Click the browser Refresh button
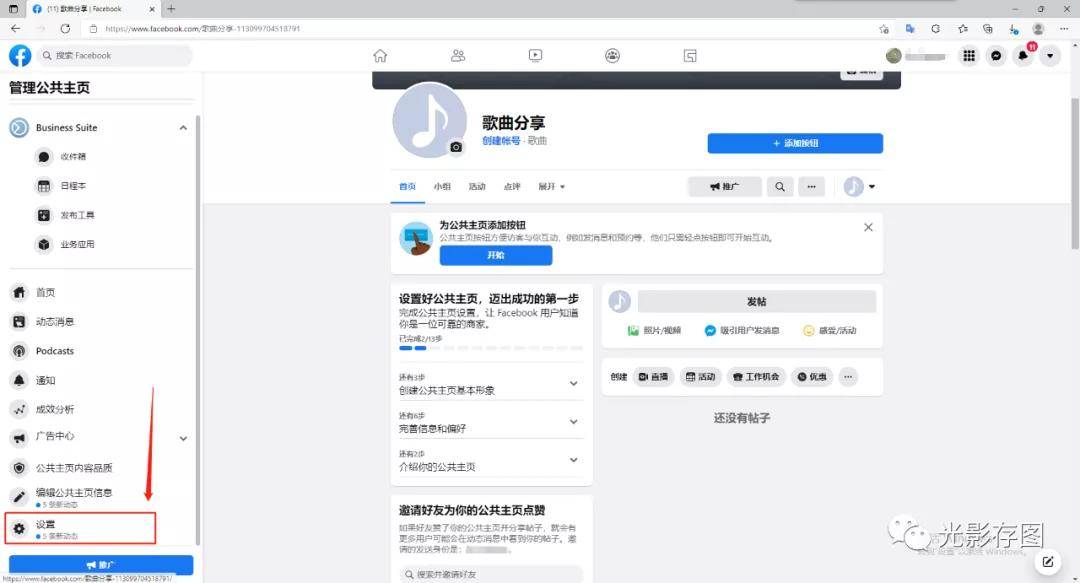This screenshot has width=1080, height=583. pyautogui.click(x=65, y=28)
